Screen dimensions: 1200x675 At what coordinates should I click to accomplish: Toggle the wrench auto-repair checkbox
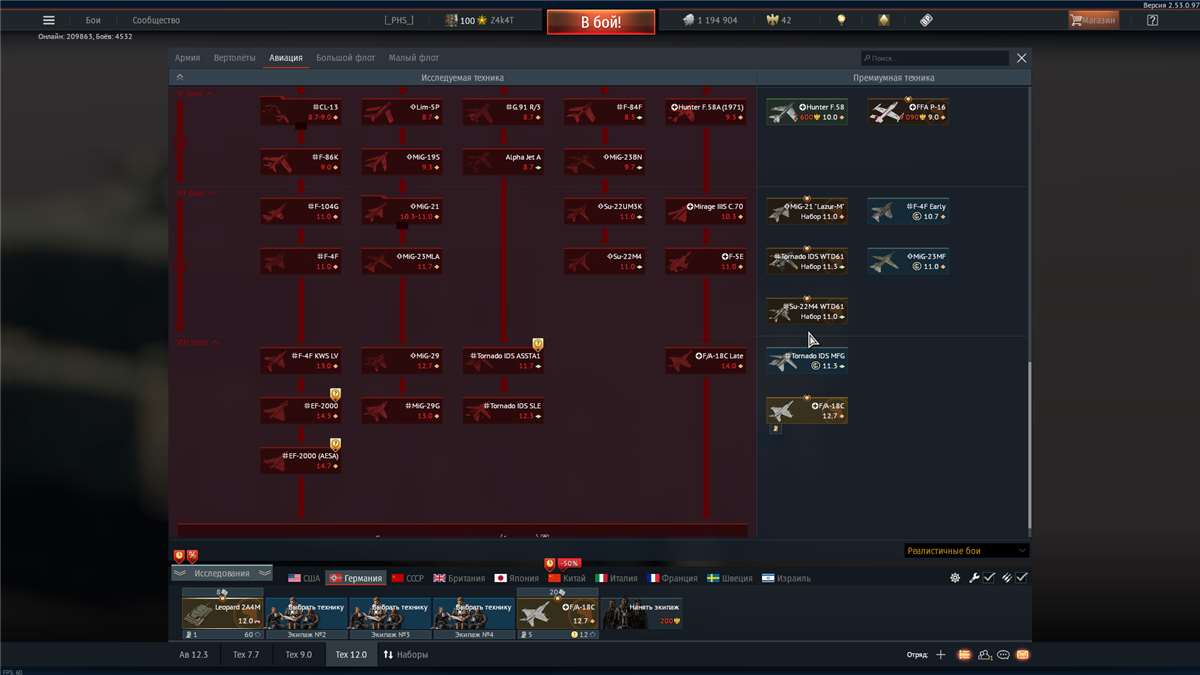coord(989,578)
